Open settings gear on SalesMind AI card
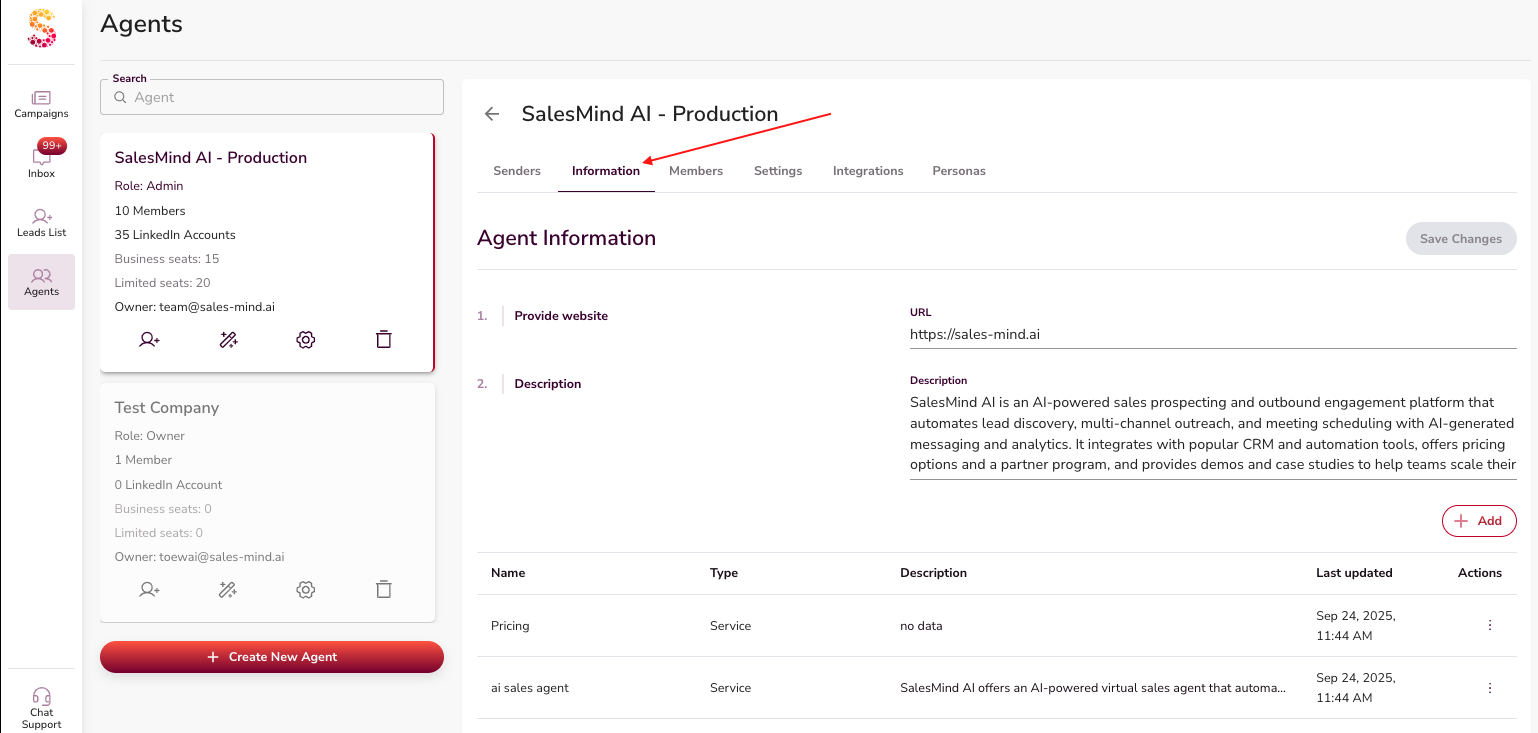The height and width of the screenshot is (733, 1538). click(306, 340)
